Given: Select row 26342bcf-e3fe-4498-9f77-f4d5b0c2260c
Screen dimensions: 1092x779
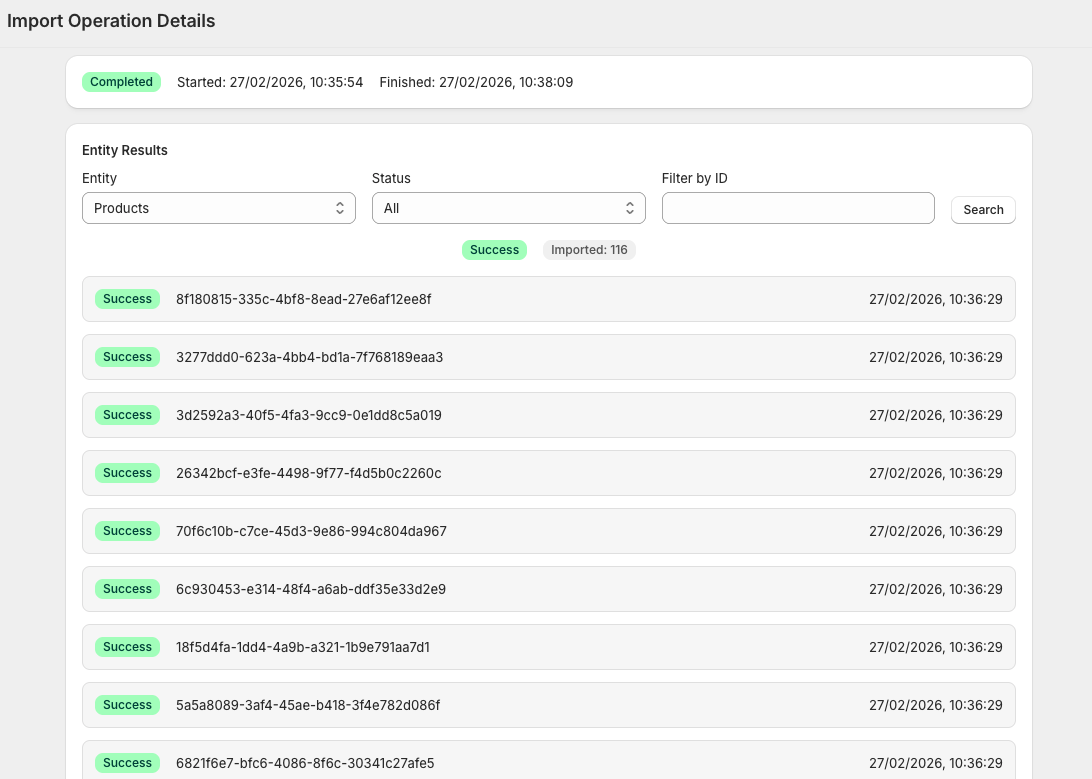Looking at the screenshot, I should pyautogui.click(x=549, y=473).
